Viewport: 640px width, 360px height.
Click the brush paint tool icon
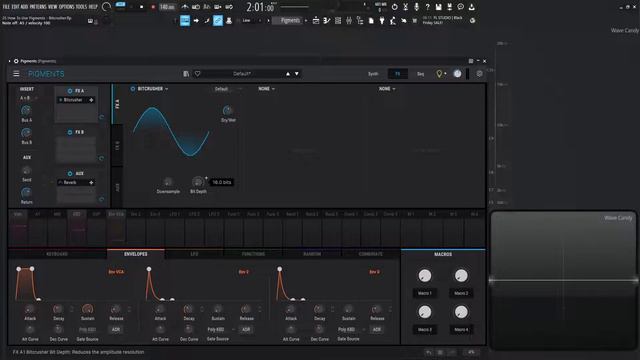pyautogui.click(x=207, y=20)
